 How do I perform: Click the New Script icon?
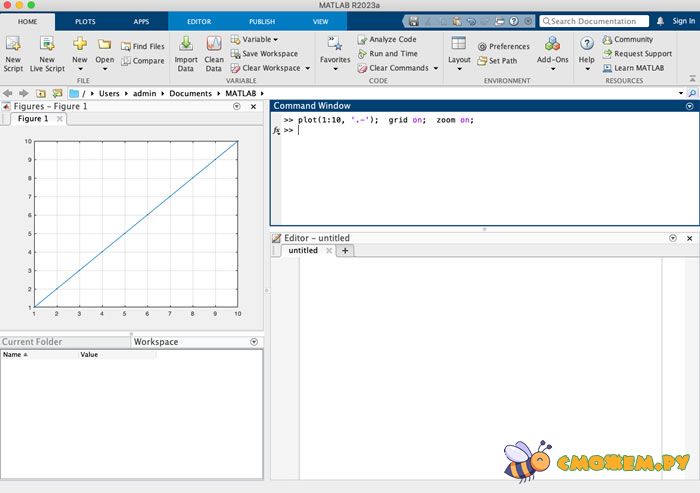(13, 44)
